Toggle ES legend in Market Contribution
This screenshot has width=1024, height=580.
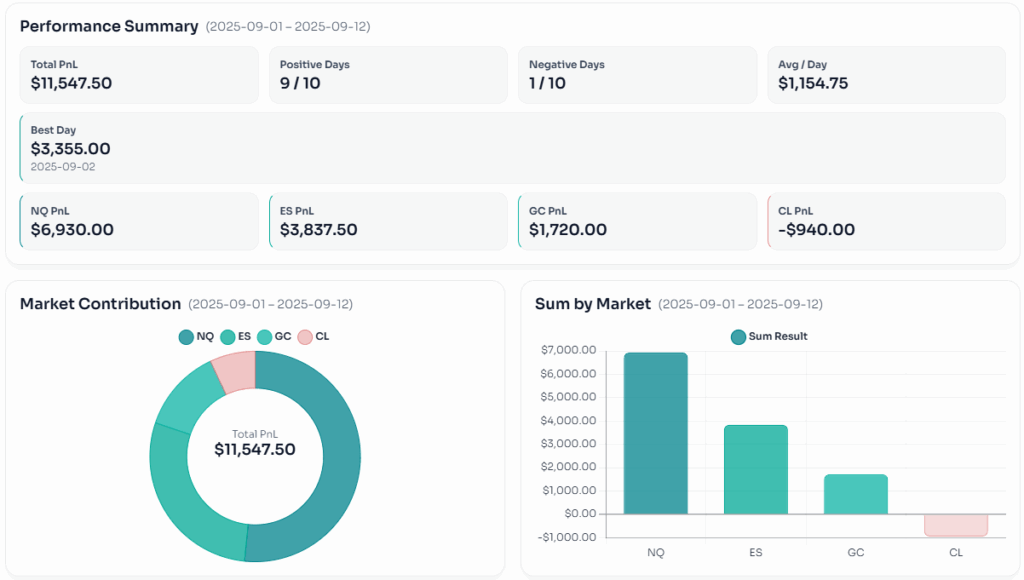(236, 337)
